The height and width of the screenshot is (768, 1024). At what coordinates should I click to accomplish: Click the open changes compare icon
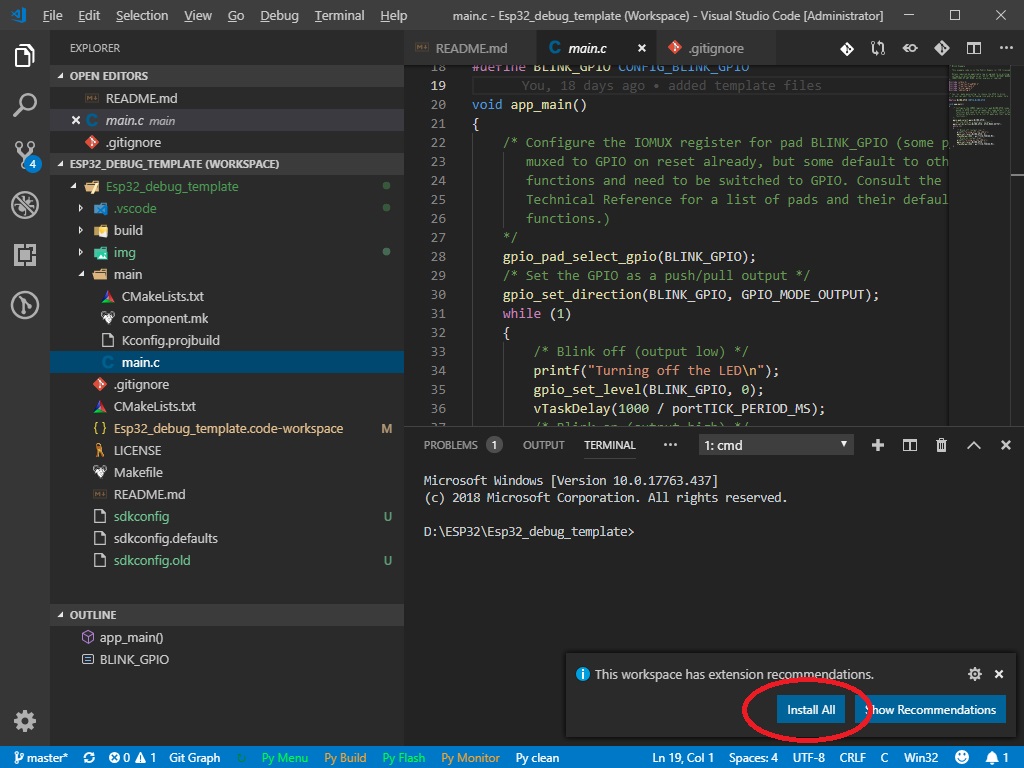pyautogui.click(x=878, y=48)
